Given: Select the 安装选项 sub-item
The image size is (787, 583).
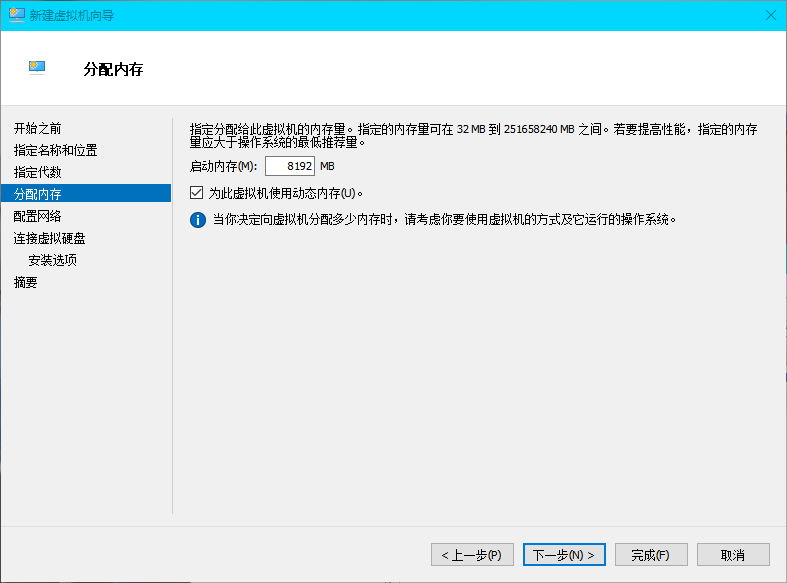Looking at the screenshot, I should (53, 260).
